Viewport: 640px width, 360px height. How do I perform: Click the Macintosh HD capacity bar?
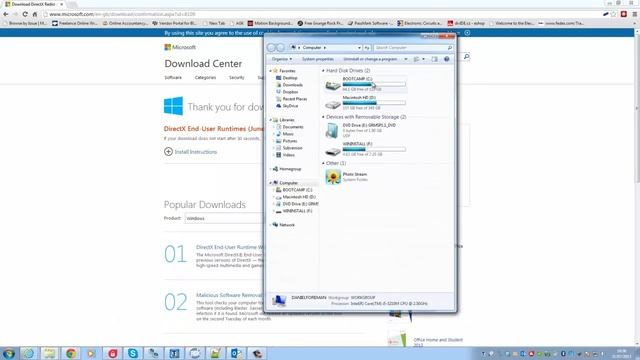pyautogui.click(x=374, y=103)
